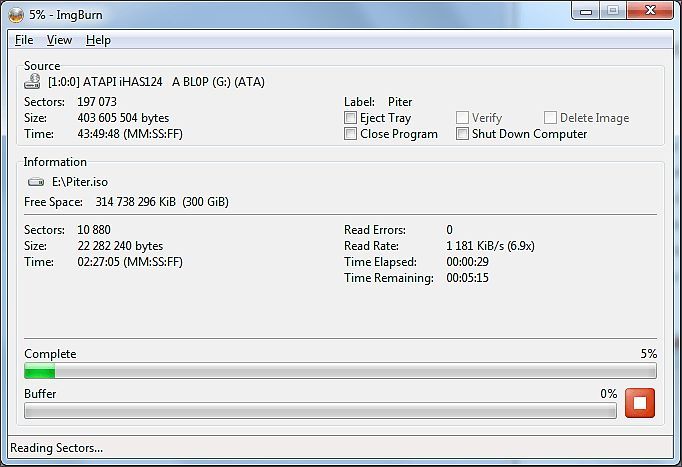The width and height of the screenshot is (682, 467).
Task: Click the 0% buffer percentage
Action: click(x=608, y=394)
